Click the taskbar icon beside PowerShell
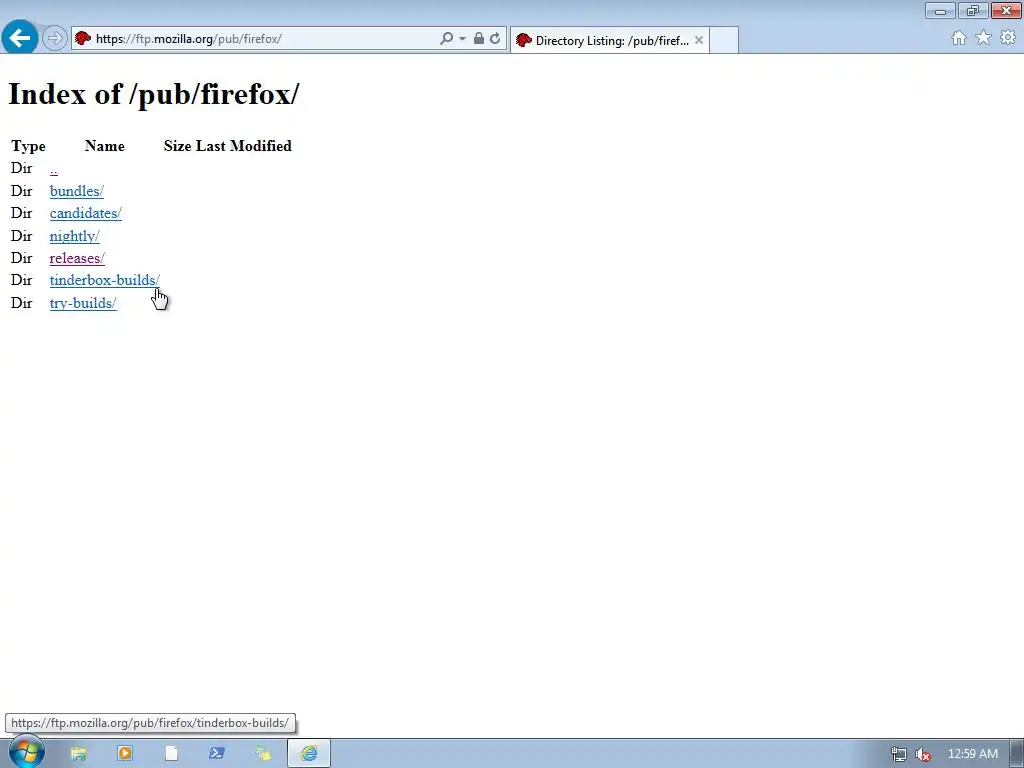The height and width of the screenshot is (768, 1024). pyautogui.click(x=263, y=754)
